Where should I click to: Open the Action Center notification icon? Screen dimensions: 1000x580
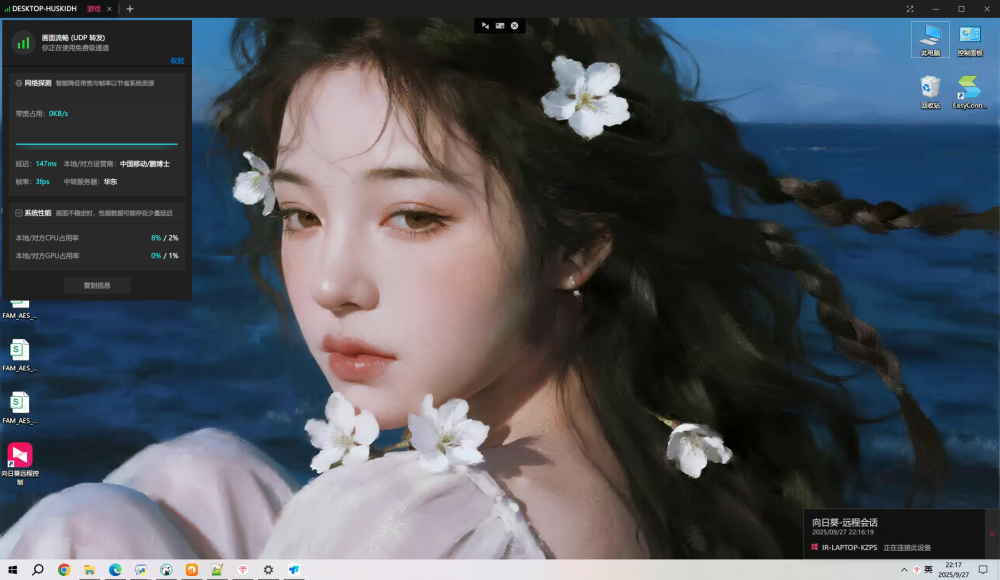click(983, 570)
